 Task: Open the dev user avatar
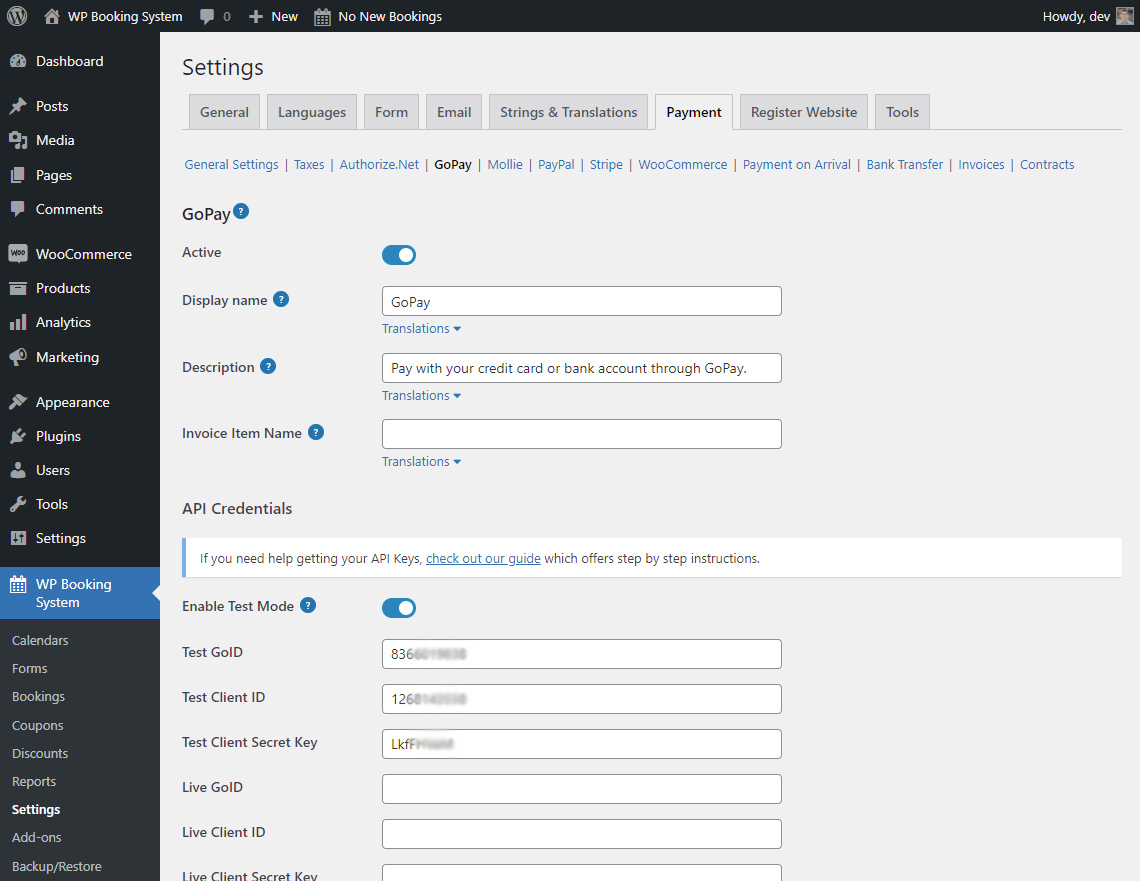tap(1124, 16)
